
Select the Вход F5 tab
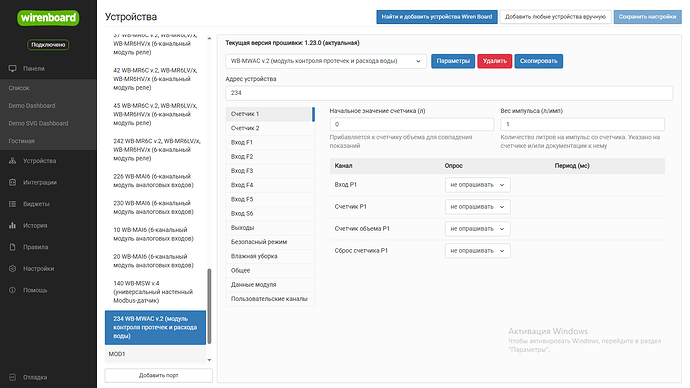270,199
